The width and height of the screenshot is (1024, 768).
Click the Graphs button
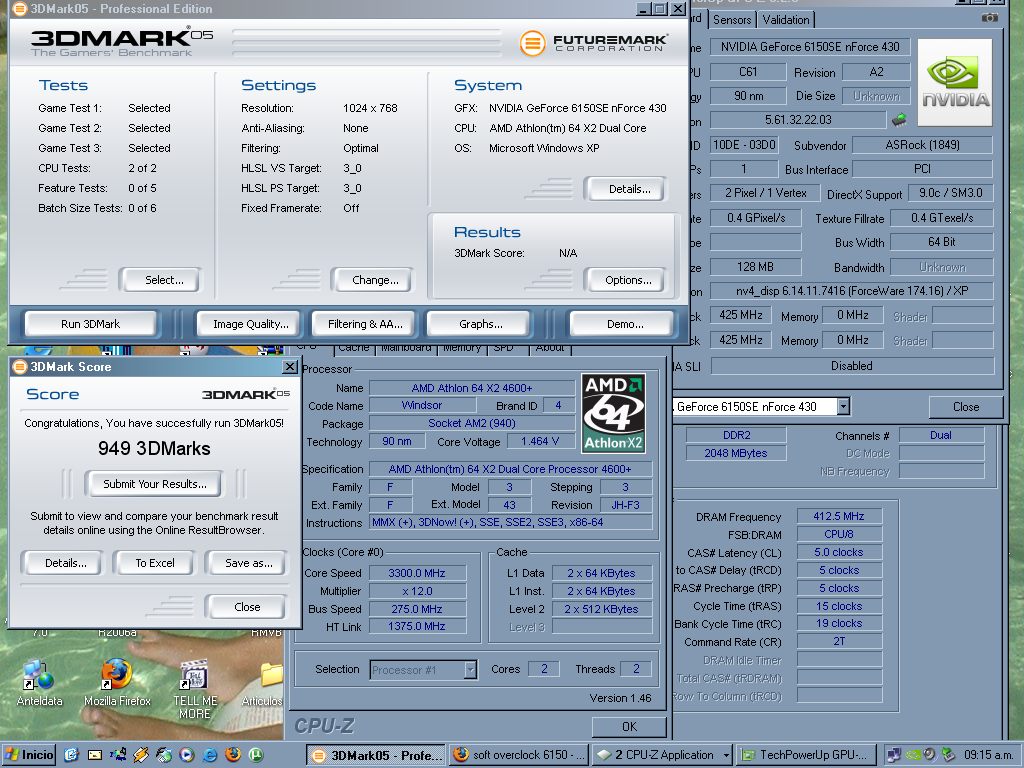click(x=481, y=324)
